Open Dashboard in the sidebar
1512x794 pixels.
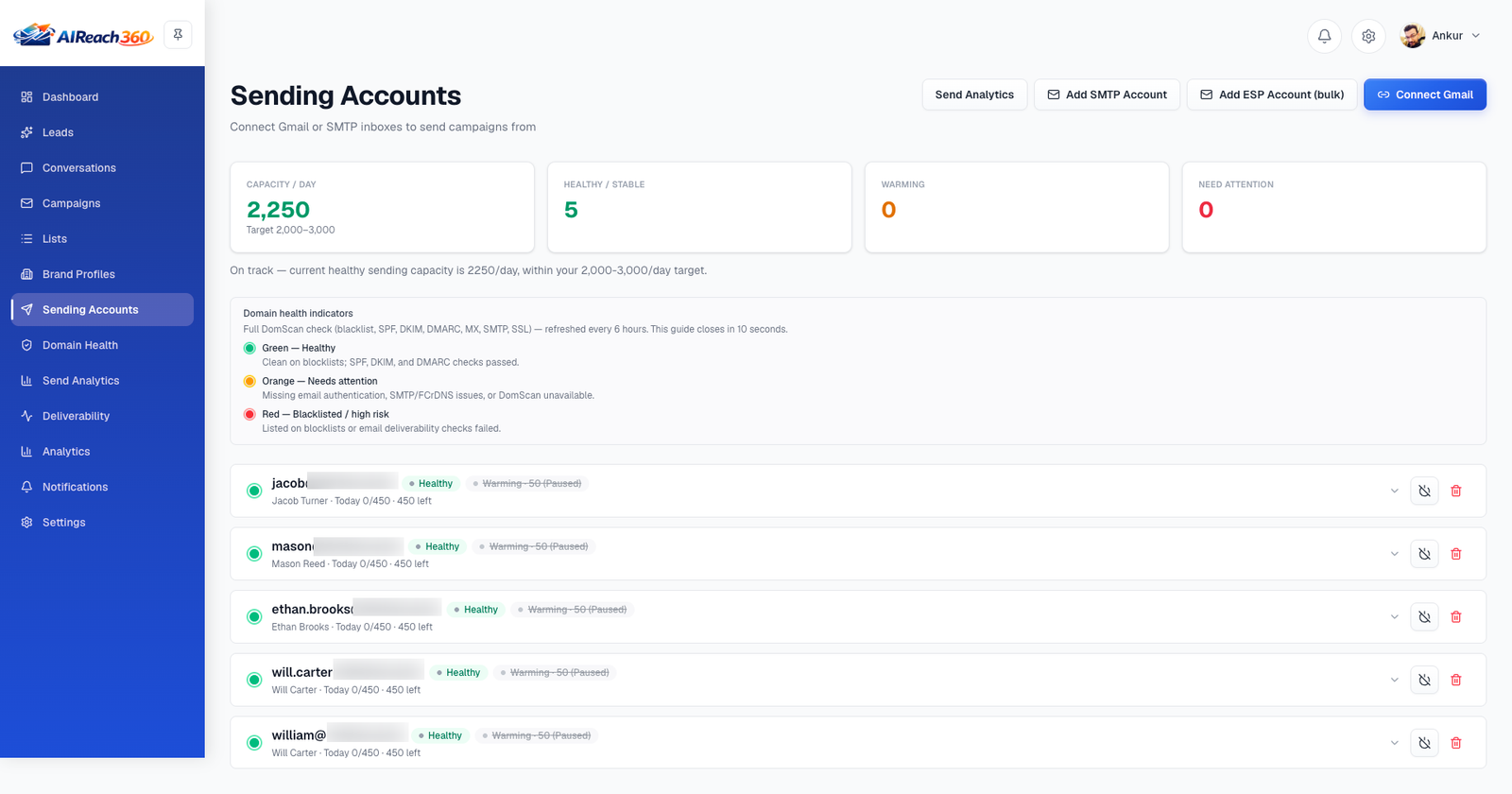click(x=102, y=96)
